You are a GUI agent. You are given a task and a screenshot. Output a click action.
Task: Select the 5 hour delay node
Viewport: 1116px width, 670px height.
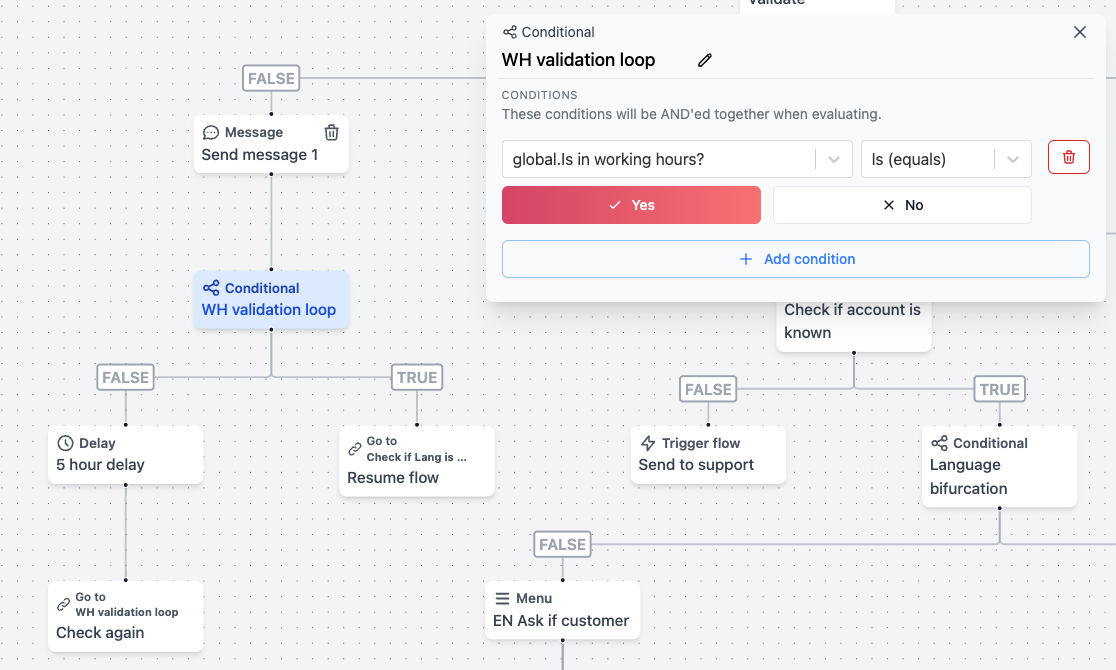125,453
